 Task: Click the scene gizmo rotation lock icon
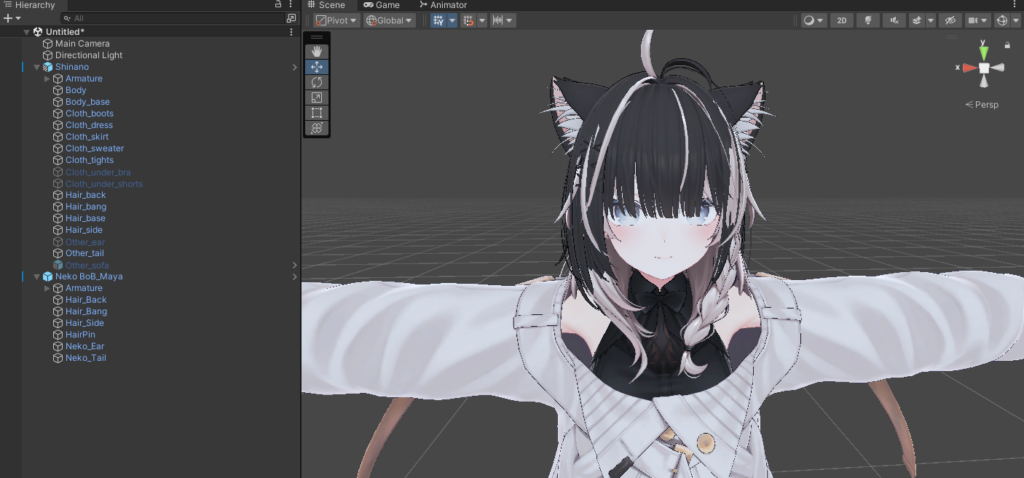pyautogui.click(x=1008, y=45)
